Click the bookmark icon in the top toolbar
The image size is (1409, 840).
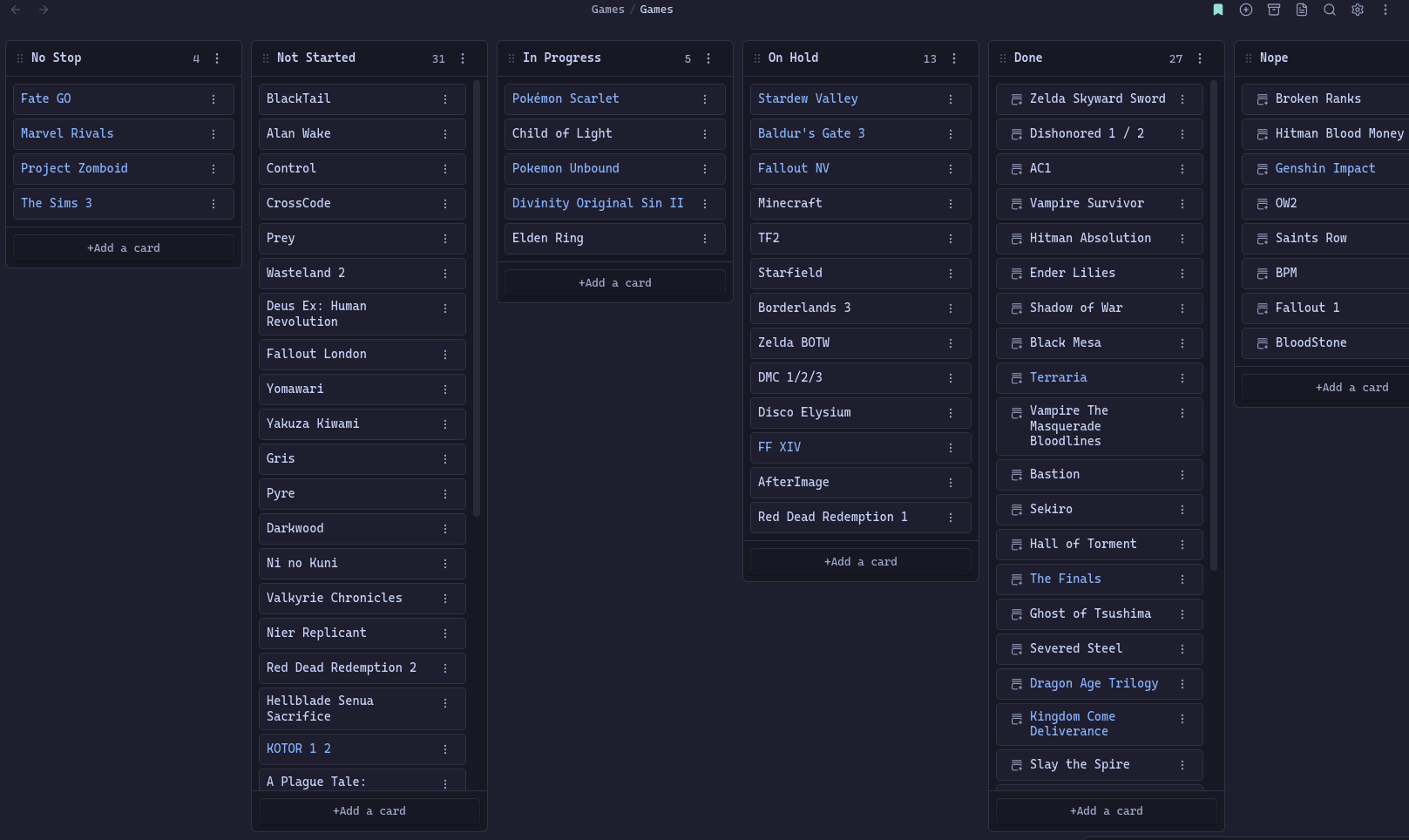[x=1218, y=10]
